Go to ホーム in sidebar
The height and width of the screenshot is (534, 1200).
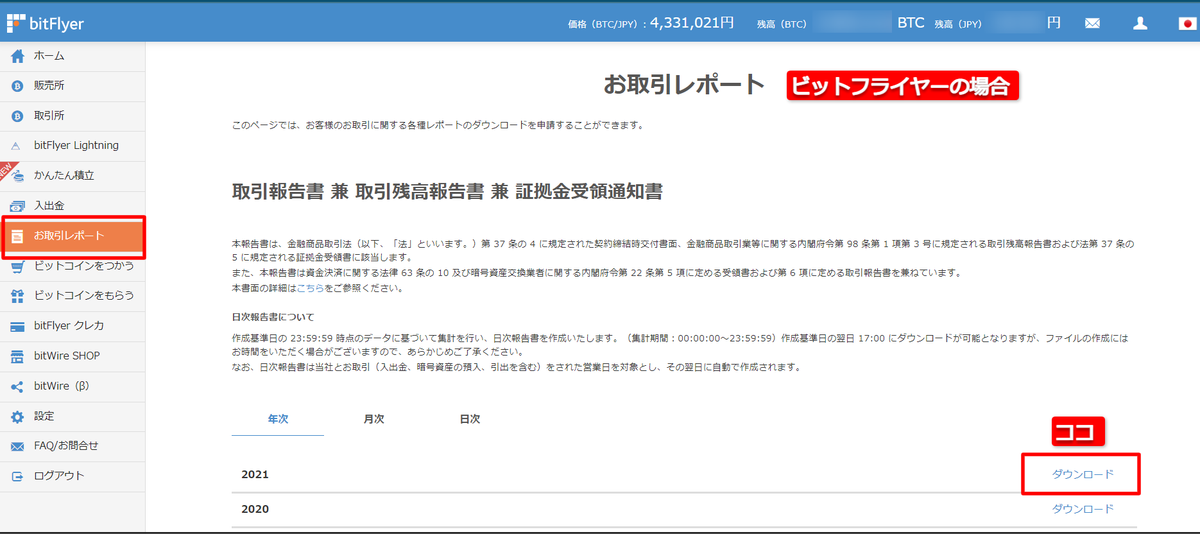click(x=49, y=56)
